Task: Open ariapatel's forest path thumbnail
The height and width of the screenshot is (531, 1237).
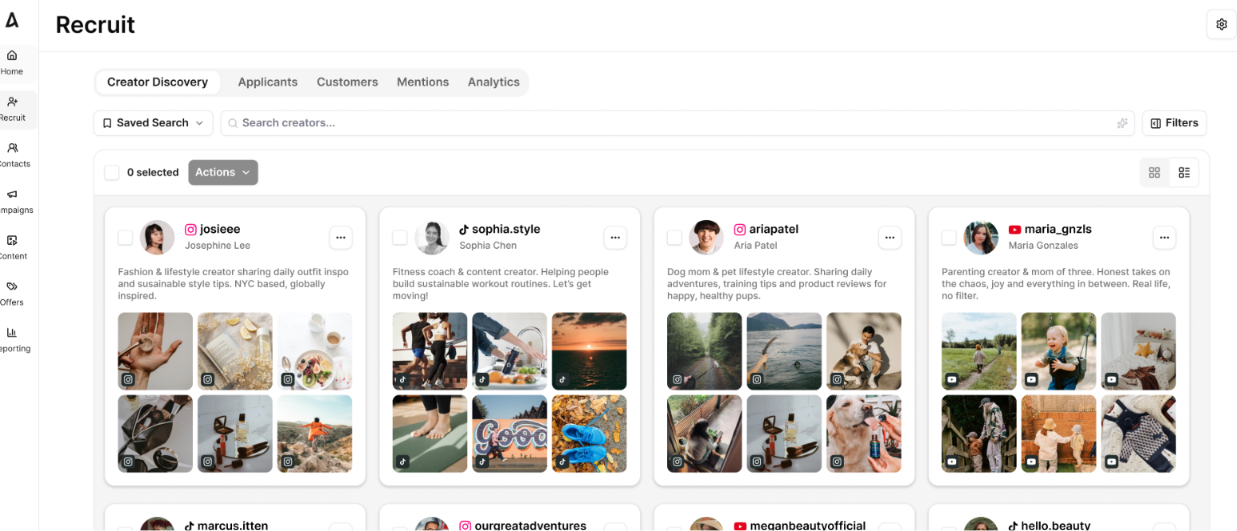Action: click(704, 351)
